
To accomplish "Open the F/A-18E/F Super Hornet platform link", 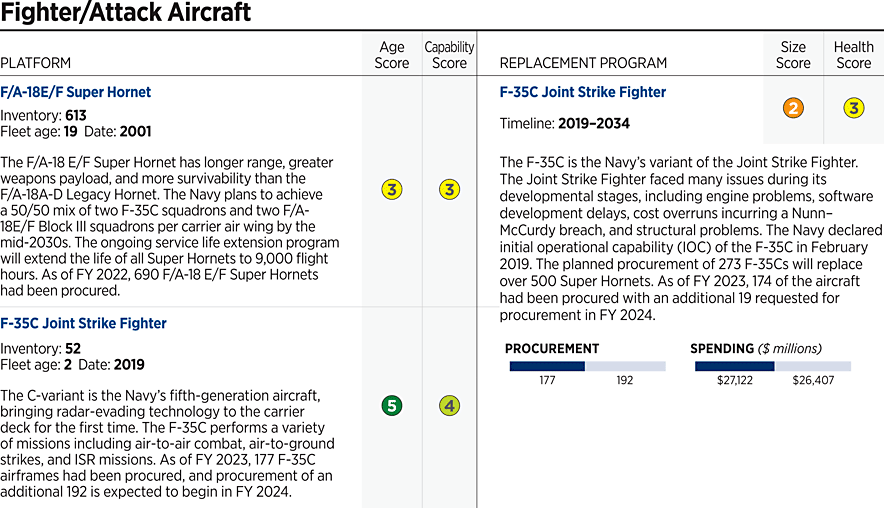I will pyautogui.click(x=76, y=92).
